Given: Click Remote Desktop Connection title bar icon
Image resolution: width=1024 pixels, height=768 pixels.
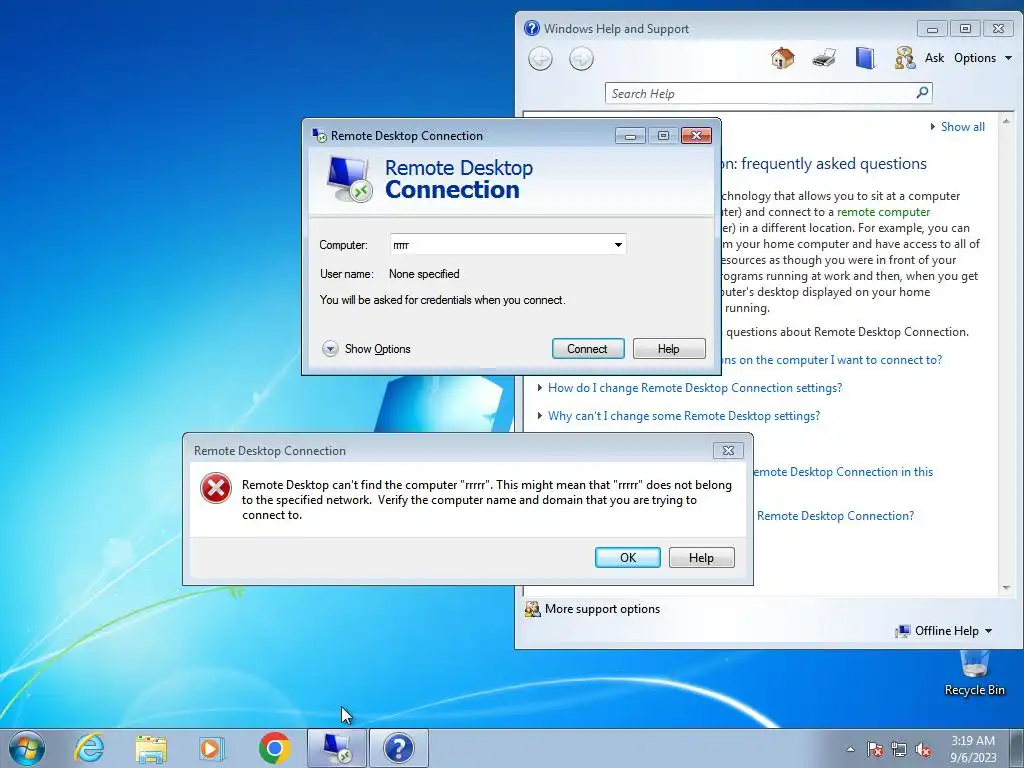Looking at the screenshot, I should (x=319, y=135).
